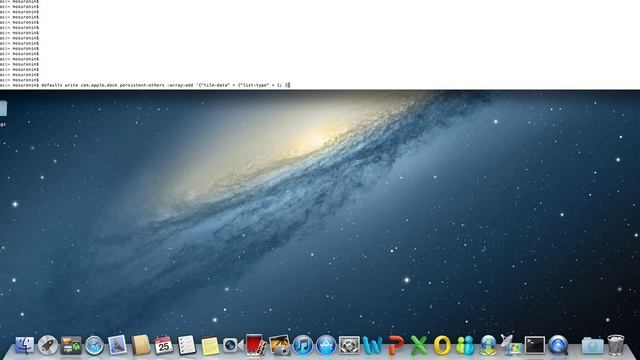This screenshot has height=360, width=640.
Task: Launch Microsoft Excel X icon
Action: tap(419, 345)
